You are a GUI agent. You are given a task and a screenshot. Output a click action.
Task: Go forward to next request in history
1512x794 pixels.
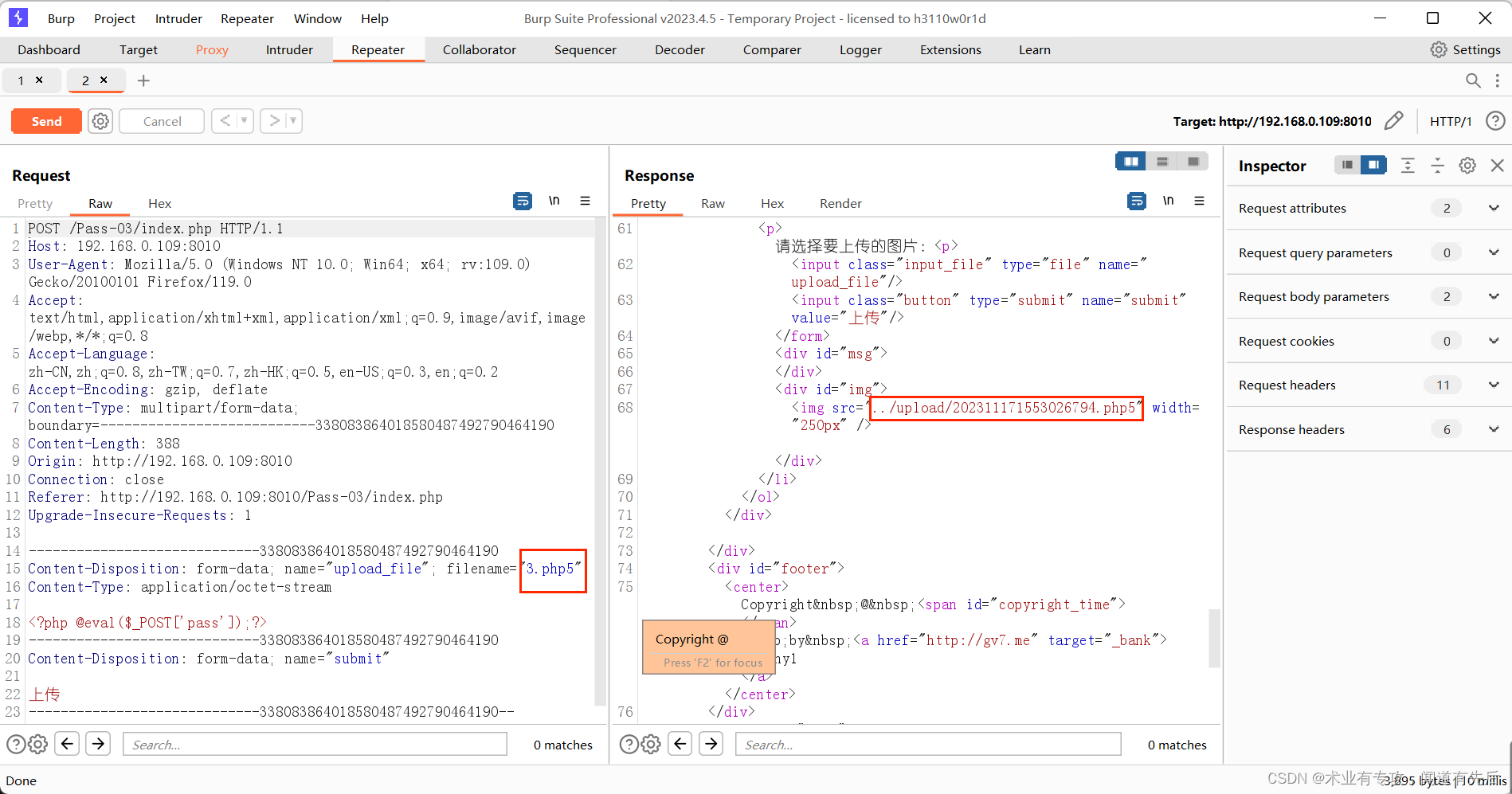point(274,121)
